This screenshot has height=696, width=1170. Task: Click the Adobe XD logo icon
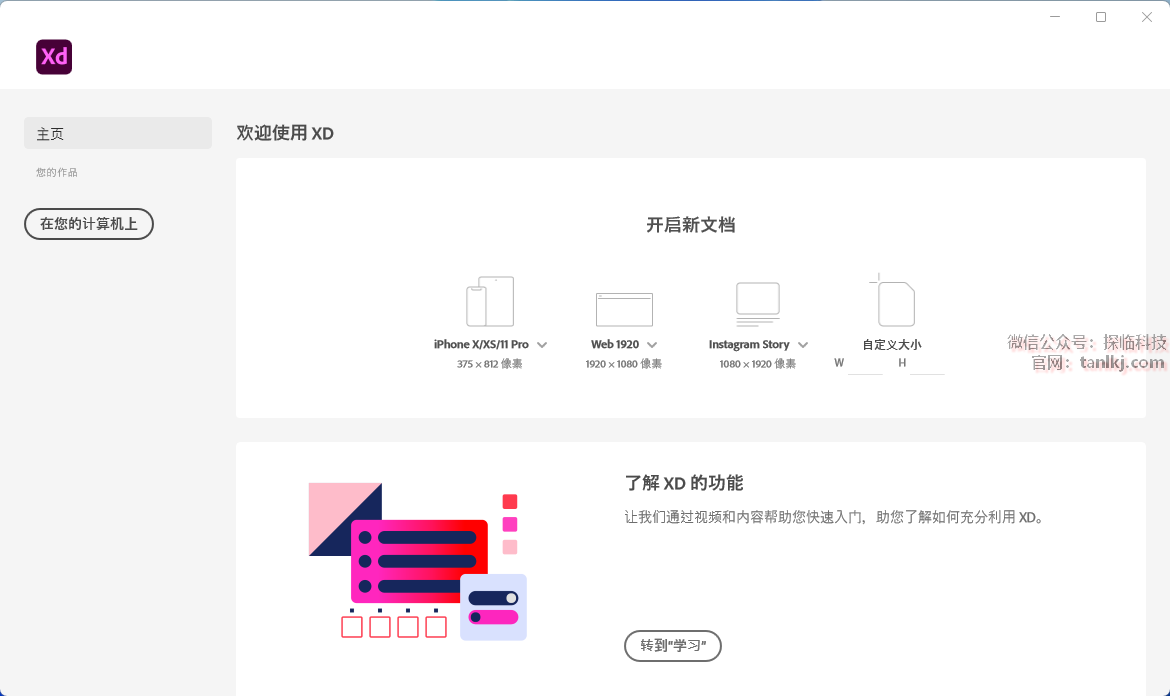click(x=54, y=57)
